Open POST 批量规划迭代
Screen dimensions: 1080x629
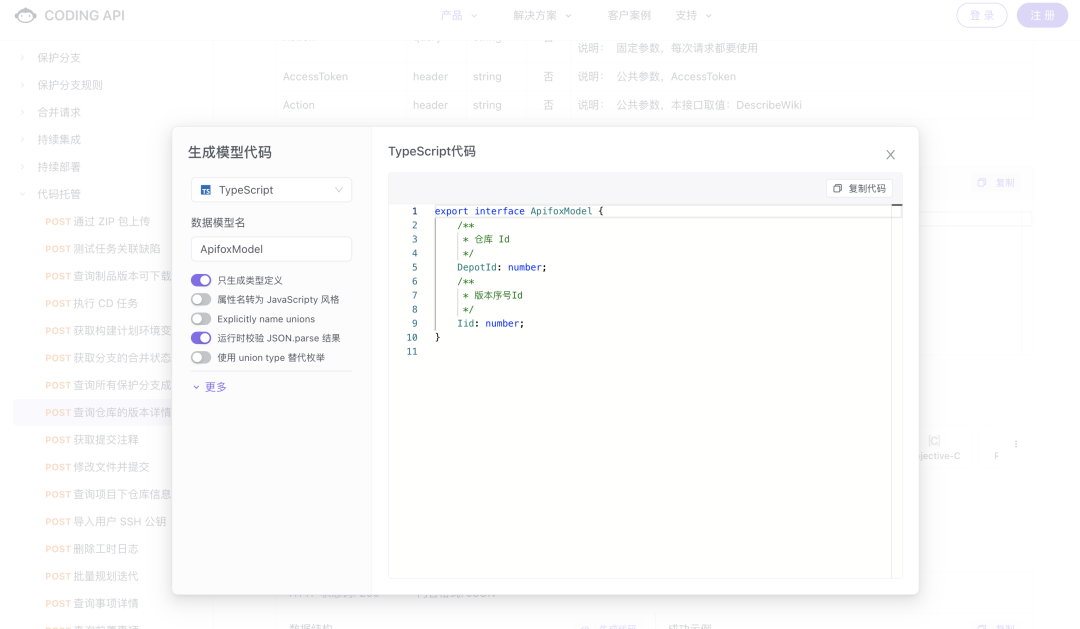pyautogui.click(x=92, y=576)
